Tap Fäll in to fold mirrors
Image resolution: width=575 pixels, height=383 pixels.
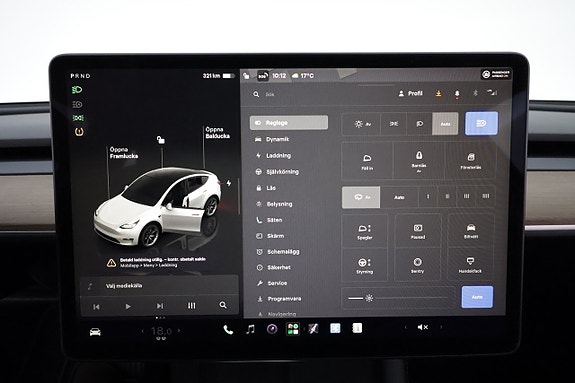pos(367,161)
